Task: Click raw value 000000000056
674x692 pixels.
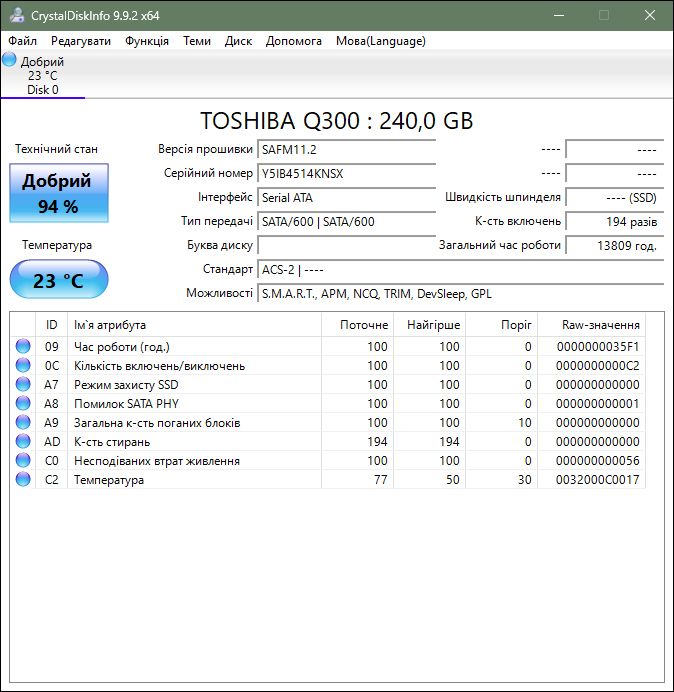Action: click(x=598, y=460)
